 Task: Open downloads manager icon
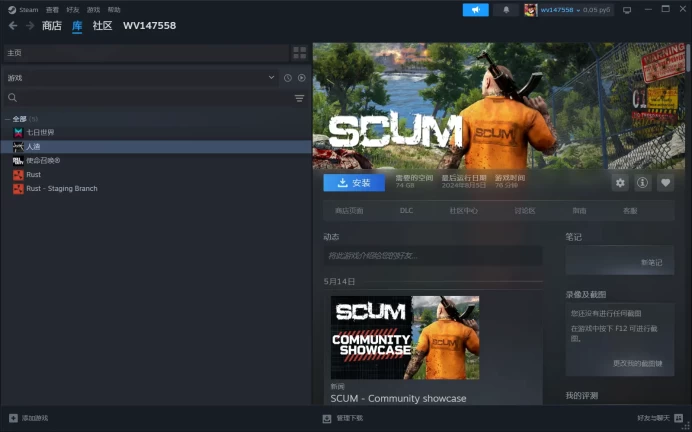tap(327, 418)
